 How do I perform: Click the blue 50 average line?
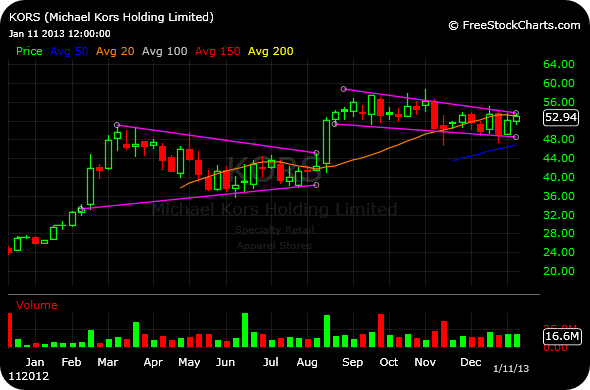(484, 152)
